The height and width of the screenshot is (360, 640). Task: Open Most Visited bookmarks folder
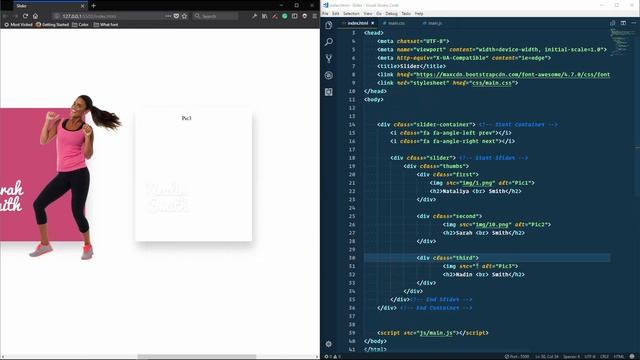coord(18,25)
